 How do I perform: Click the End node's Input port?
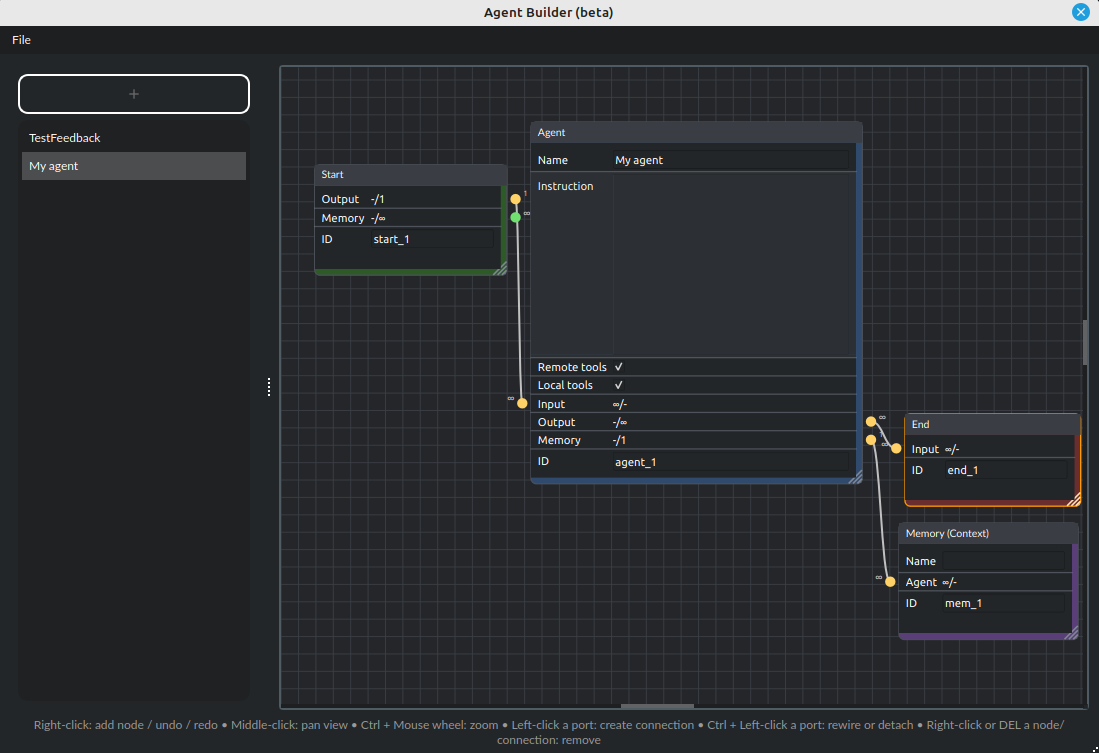click(896, 449)
